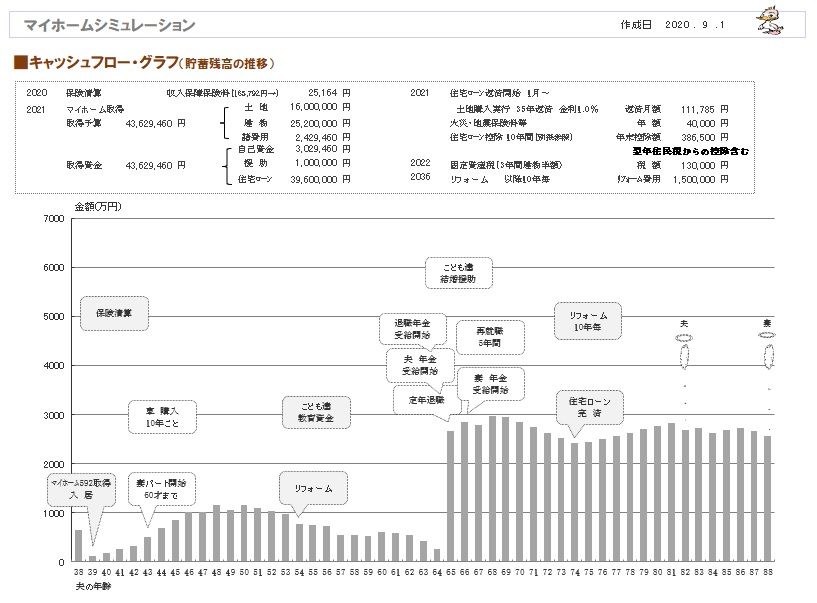Click the halo icon under the 夫 label
Image resolution: width=817 pixels, height=603 pixels.
point(684,338)
